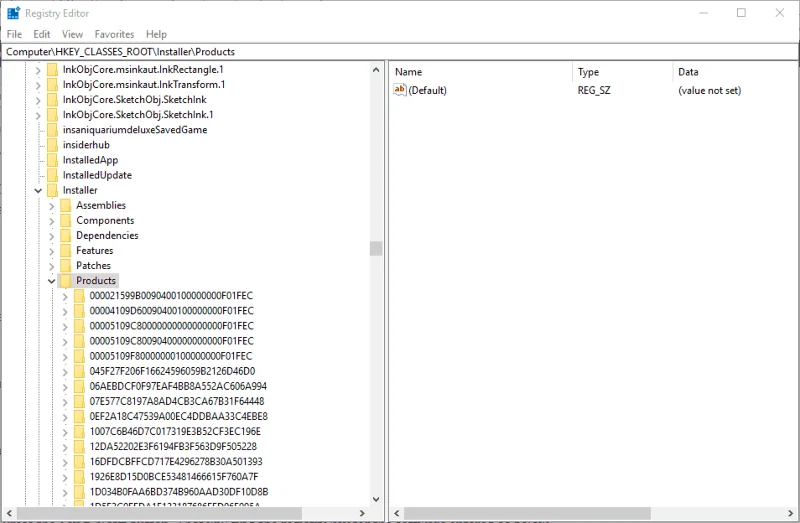Click the values pane horizontal scrollbar thumb
Screen dimensions: 800x523
pos(527,513)
